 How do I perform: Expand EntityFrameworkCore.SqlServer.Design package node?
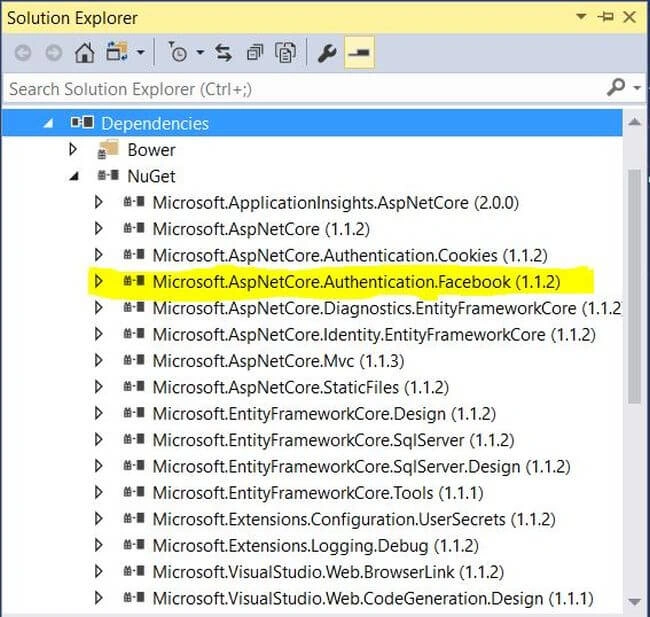(99, 466)
